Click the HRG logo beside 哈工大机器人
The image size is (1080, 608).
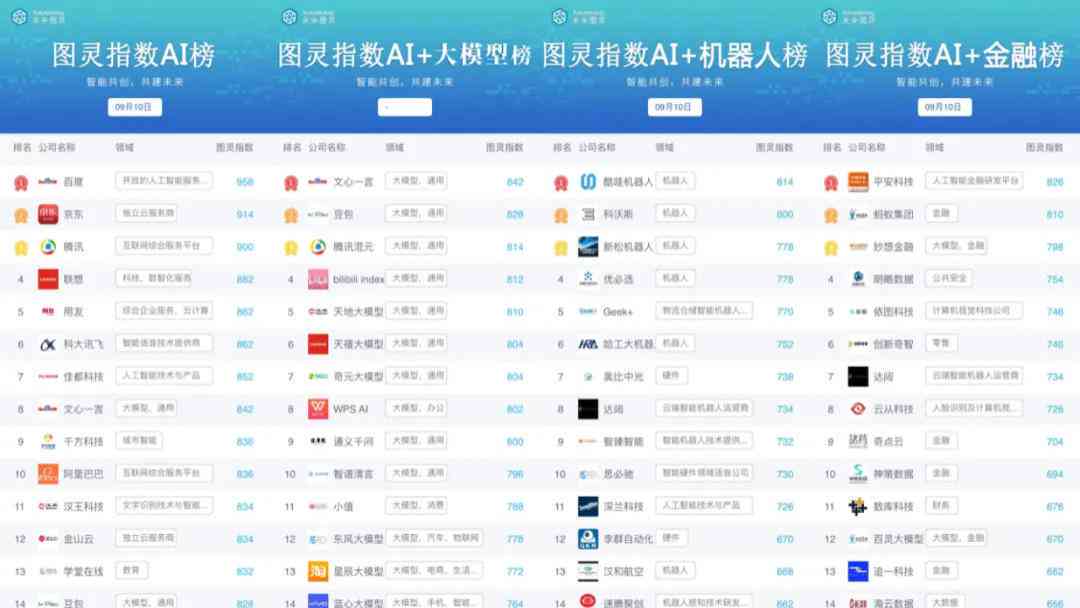[588, 344]
